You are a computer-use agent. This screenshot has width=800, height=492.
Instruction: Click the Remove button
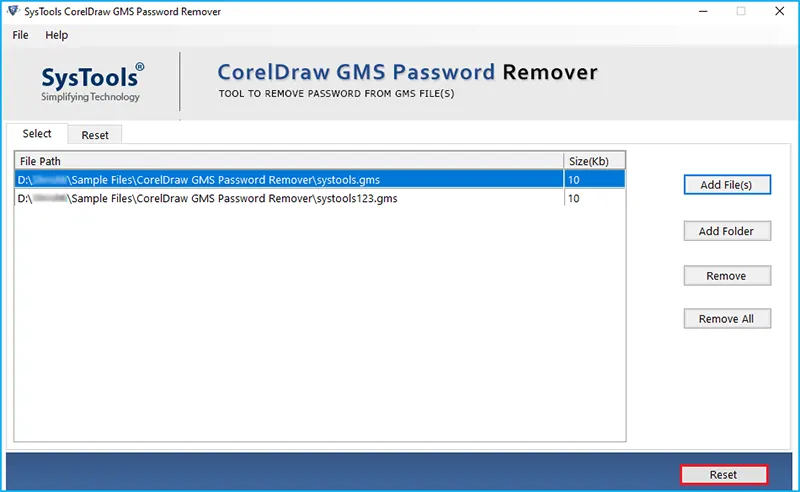point(727,276)
